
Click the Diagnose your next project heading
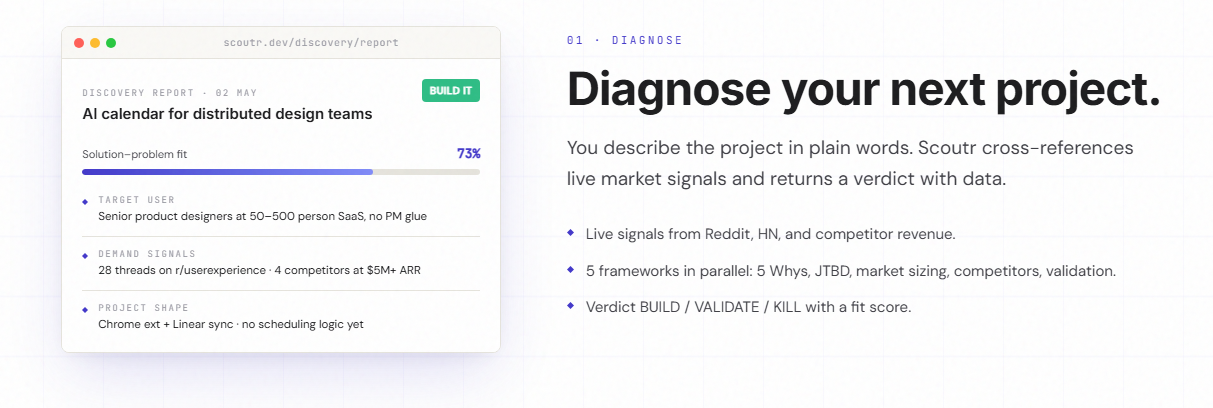[864, 90]
